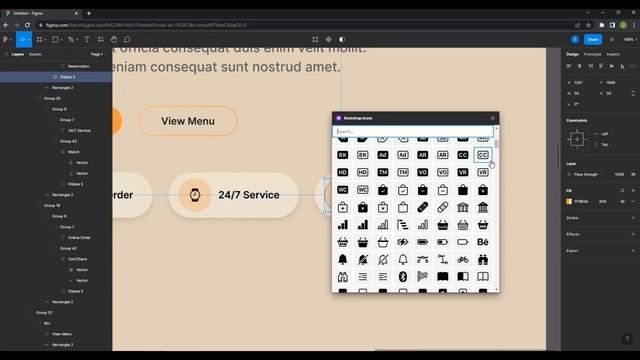The height and width of the screenshot is (360, 640).
Task: Click the plugin icon list scrollbar
Action: 496,144
